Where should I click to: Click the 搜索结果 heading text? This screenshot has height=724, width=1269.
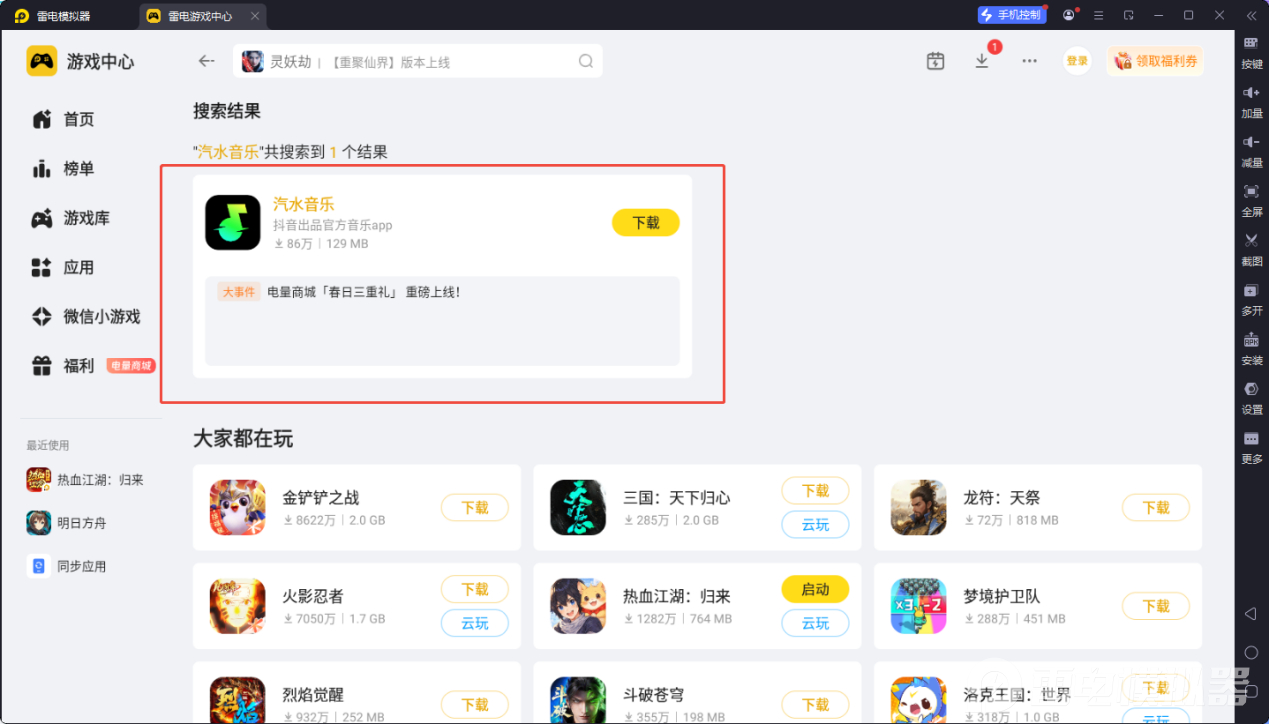[x=227, y=111]
